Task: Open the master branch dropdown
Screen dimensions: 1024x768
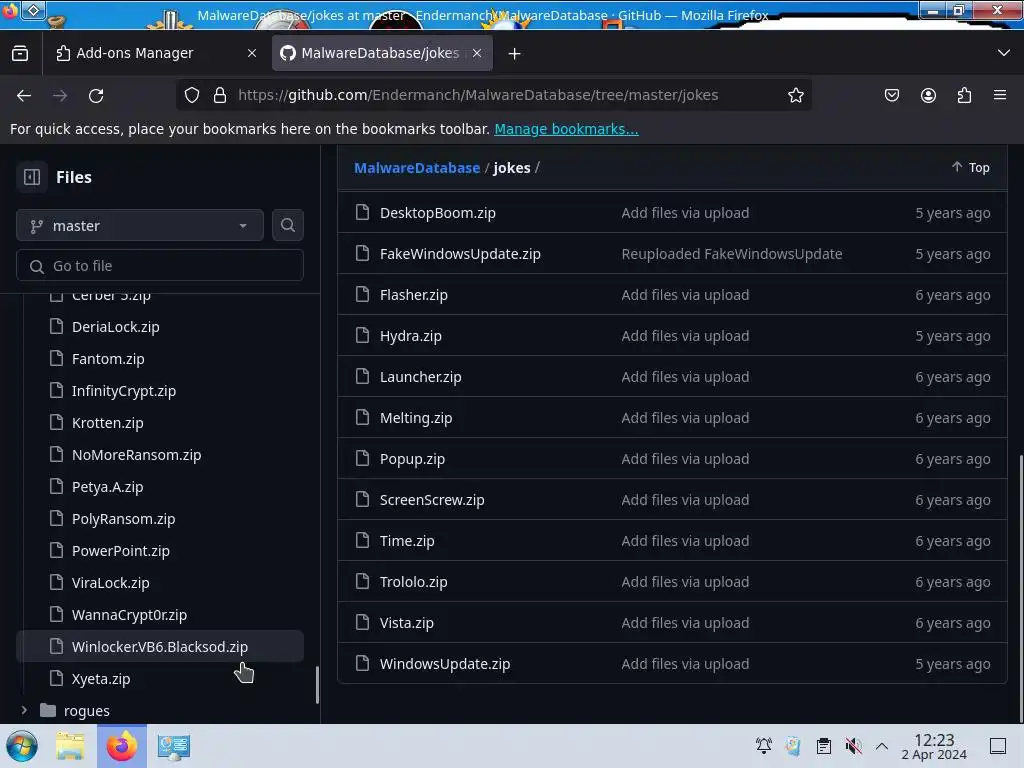Action: coord(140,225)
